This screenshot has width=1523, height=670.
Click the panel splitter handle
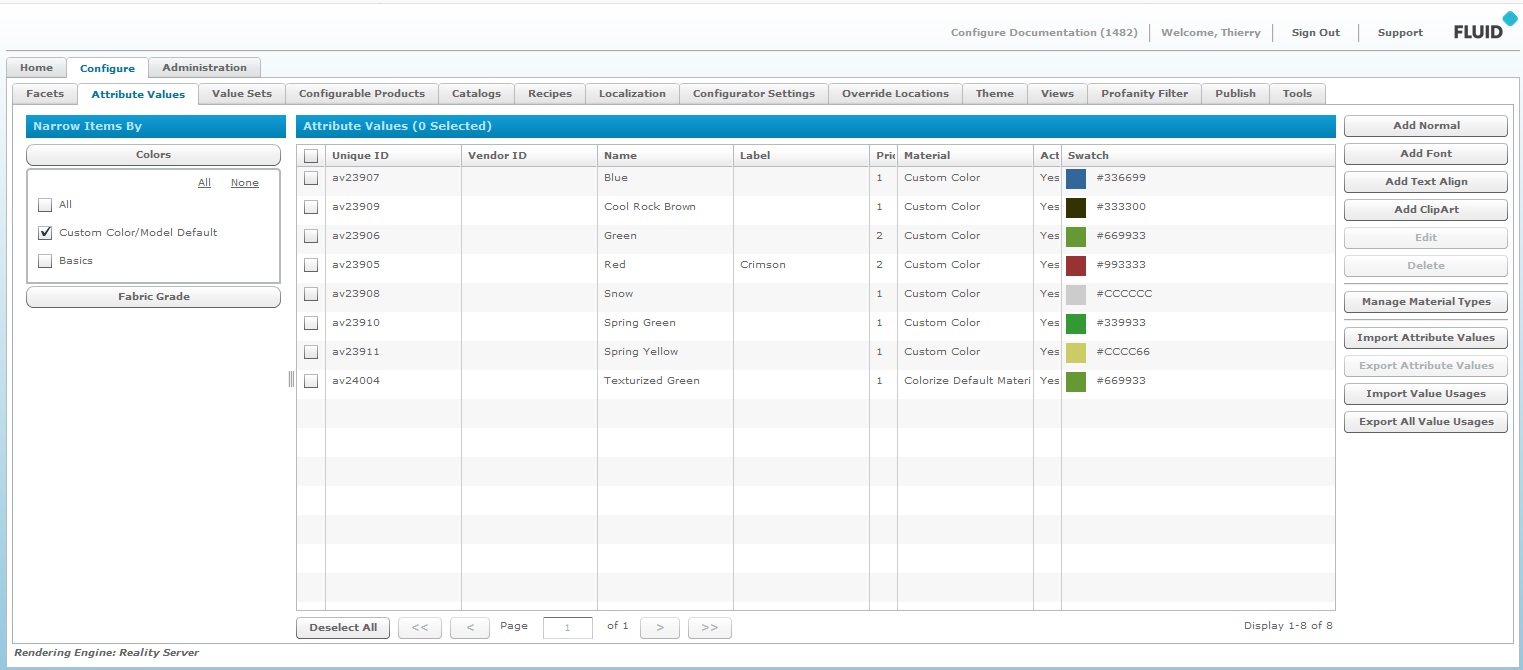tap(291, 378)
